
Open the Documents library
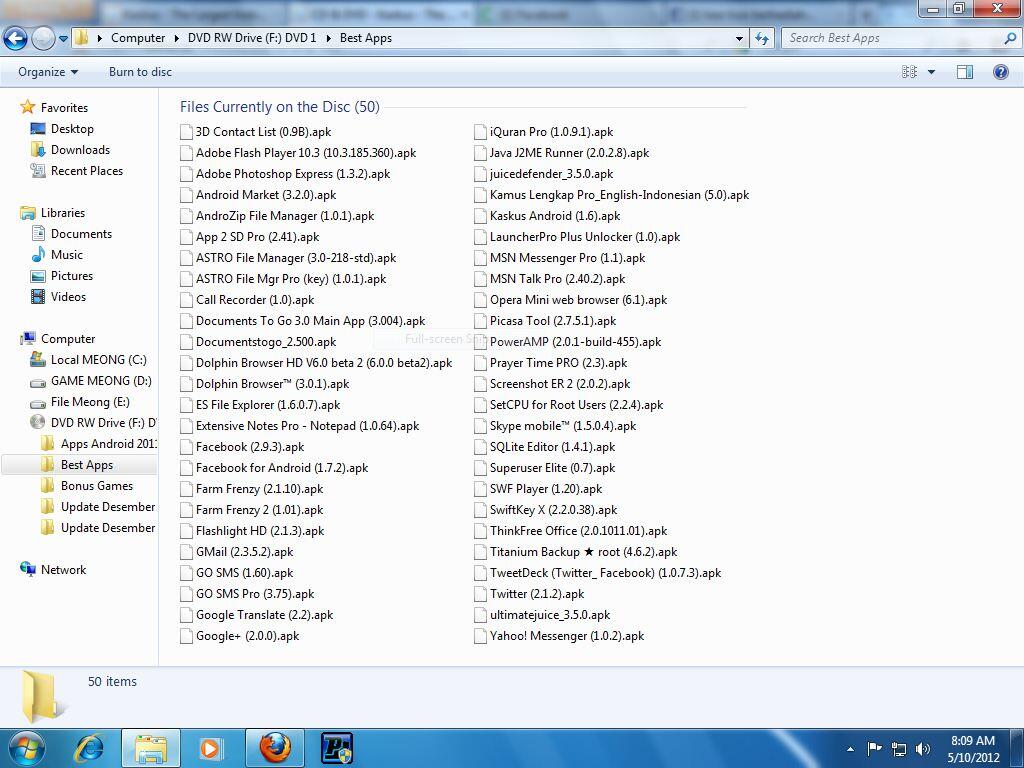point(81,234)
